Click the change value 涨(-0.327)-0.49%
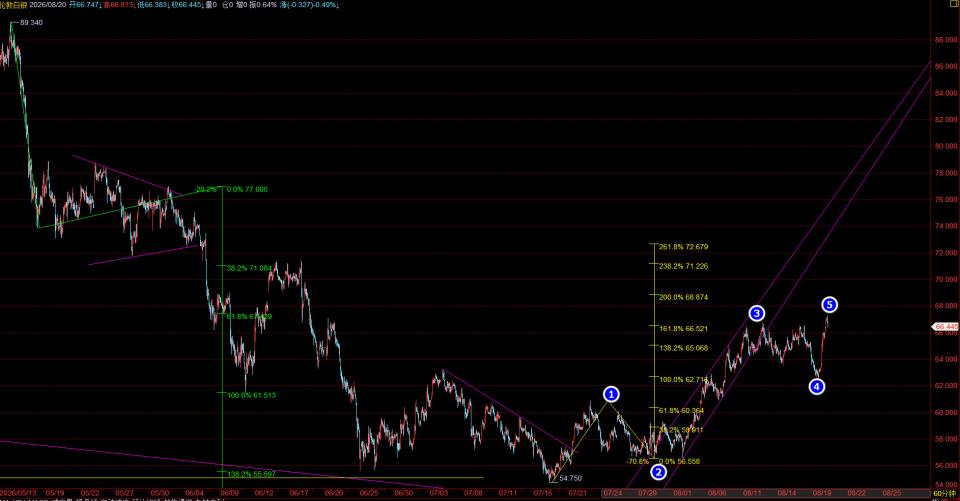 [309, 4]
